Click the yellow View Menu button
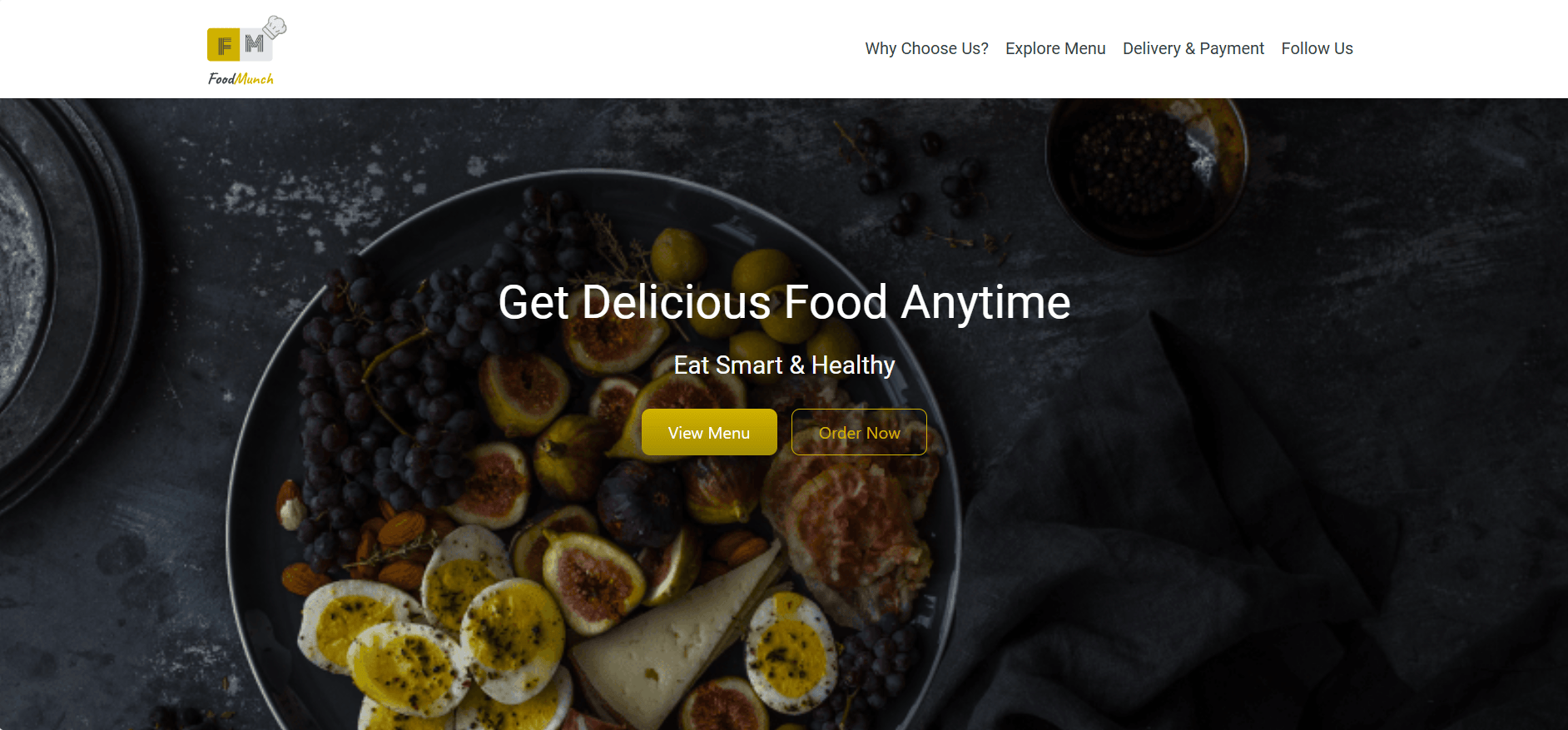 [709, 432]
